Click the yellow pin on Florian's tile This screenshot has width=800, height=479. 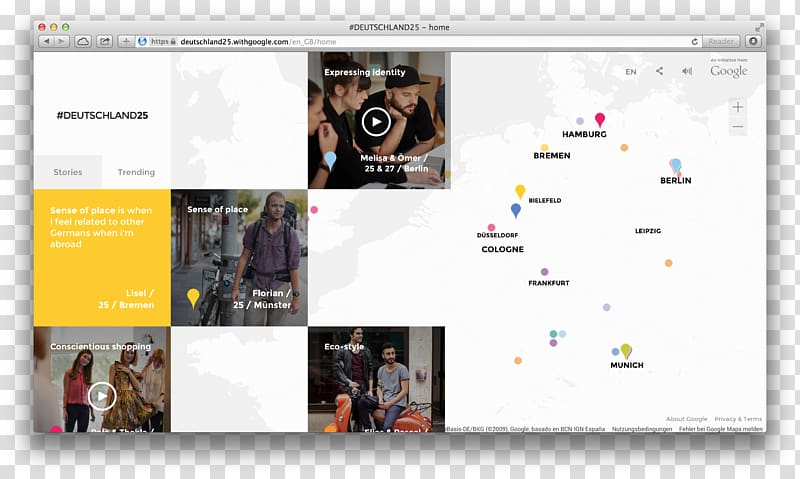point(193,298)
